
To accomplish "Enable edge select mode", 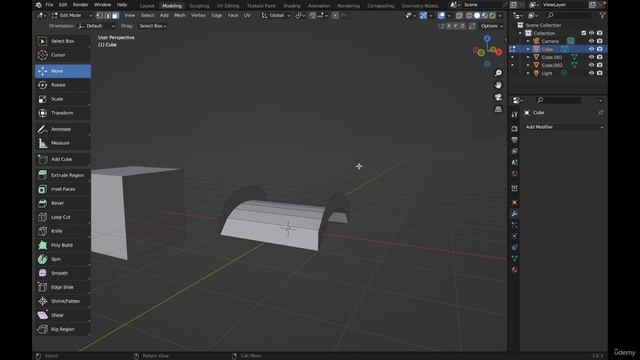I will coord(107,16).
